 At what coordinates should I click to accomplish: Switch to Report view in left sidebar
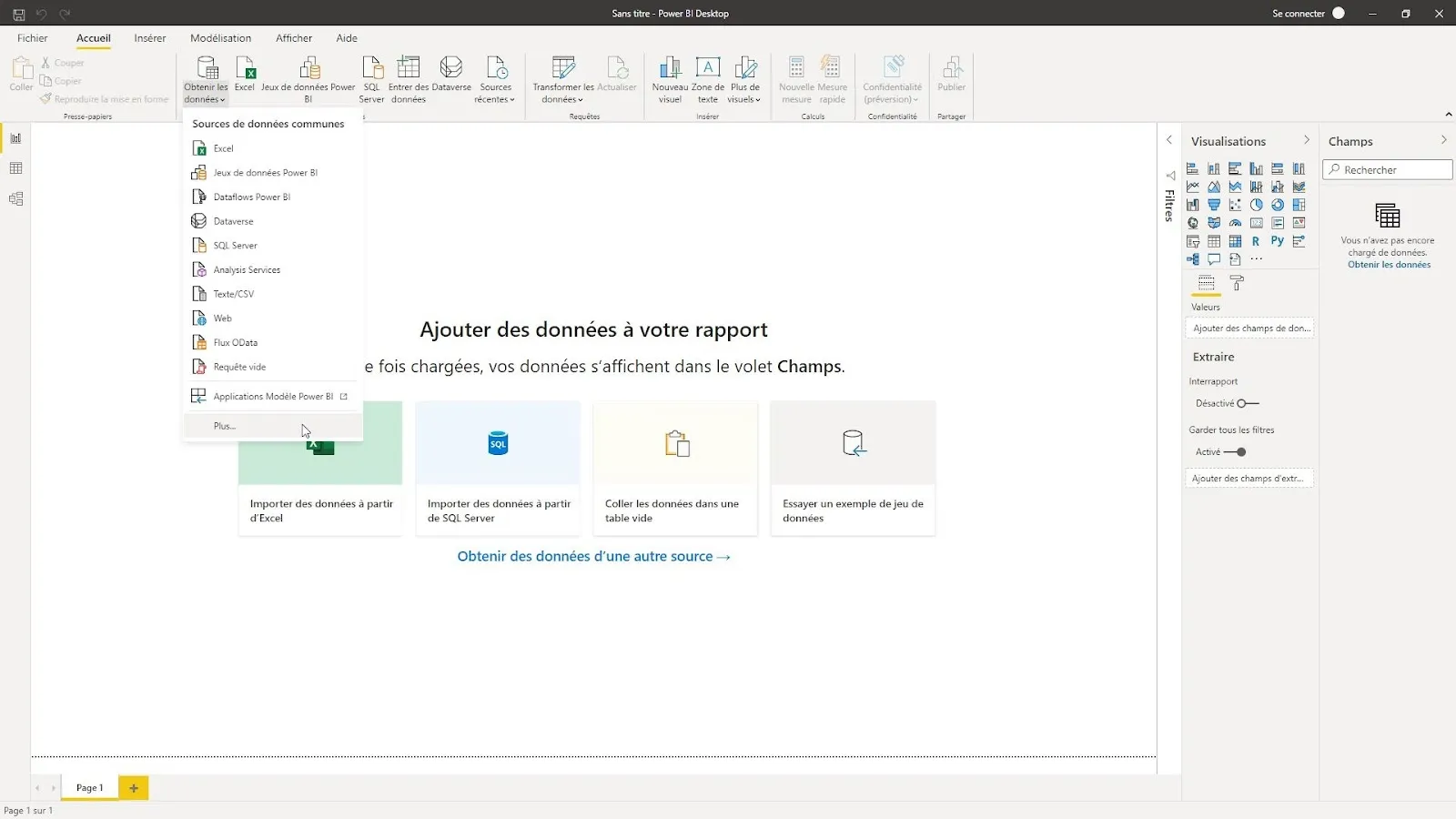(x=15, y=138)
